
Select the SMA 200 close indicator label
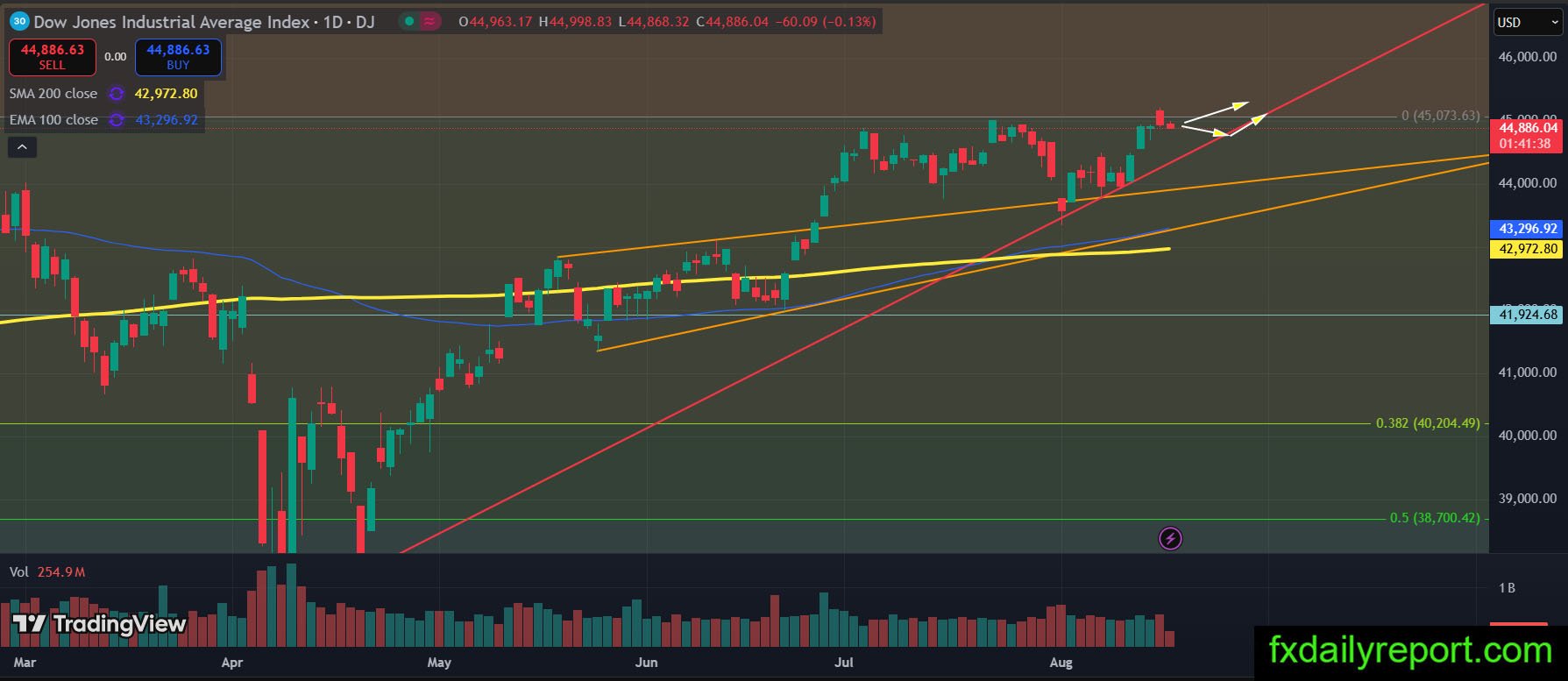[x=53, y=94]
